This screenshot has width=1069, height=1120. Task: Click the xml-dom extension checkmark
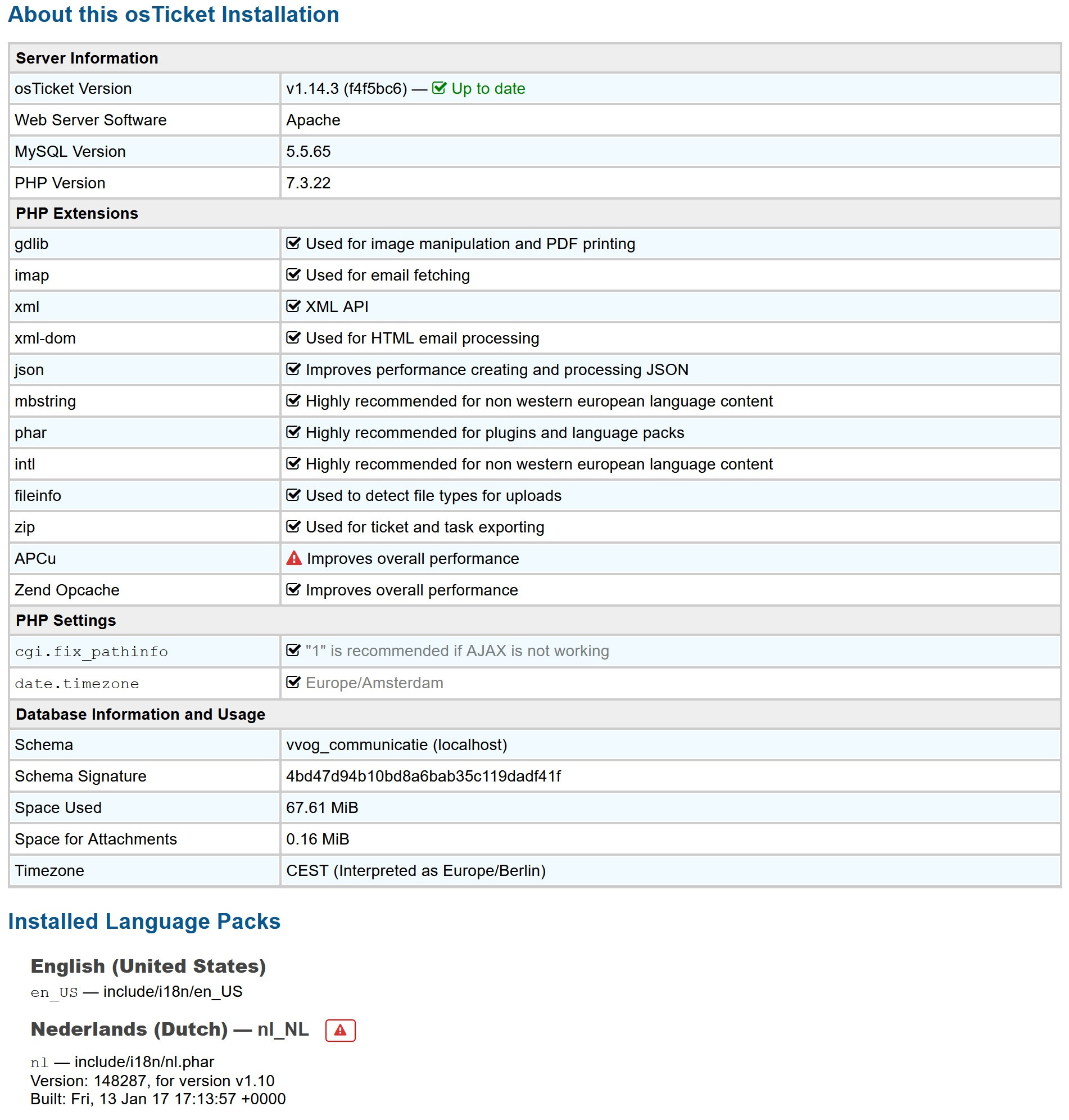tap(293, 338)
